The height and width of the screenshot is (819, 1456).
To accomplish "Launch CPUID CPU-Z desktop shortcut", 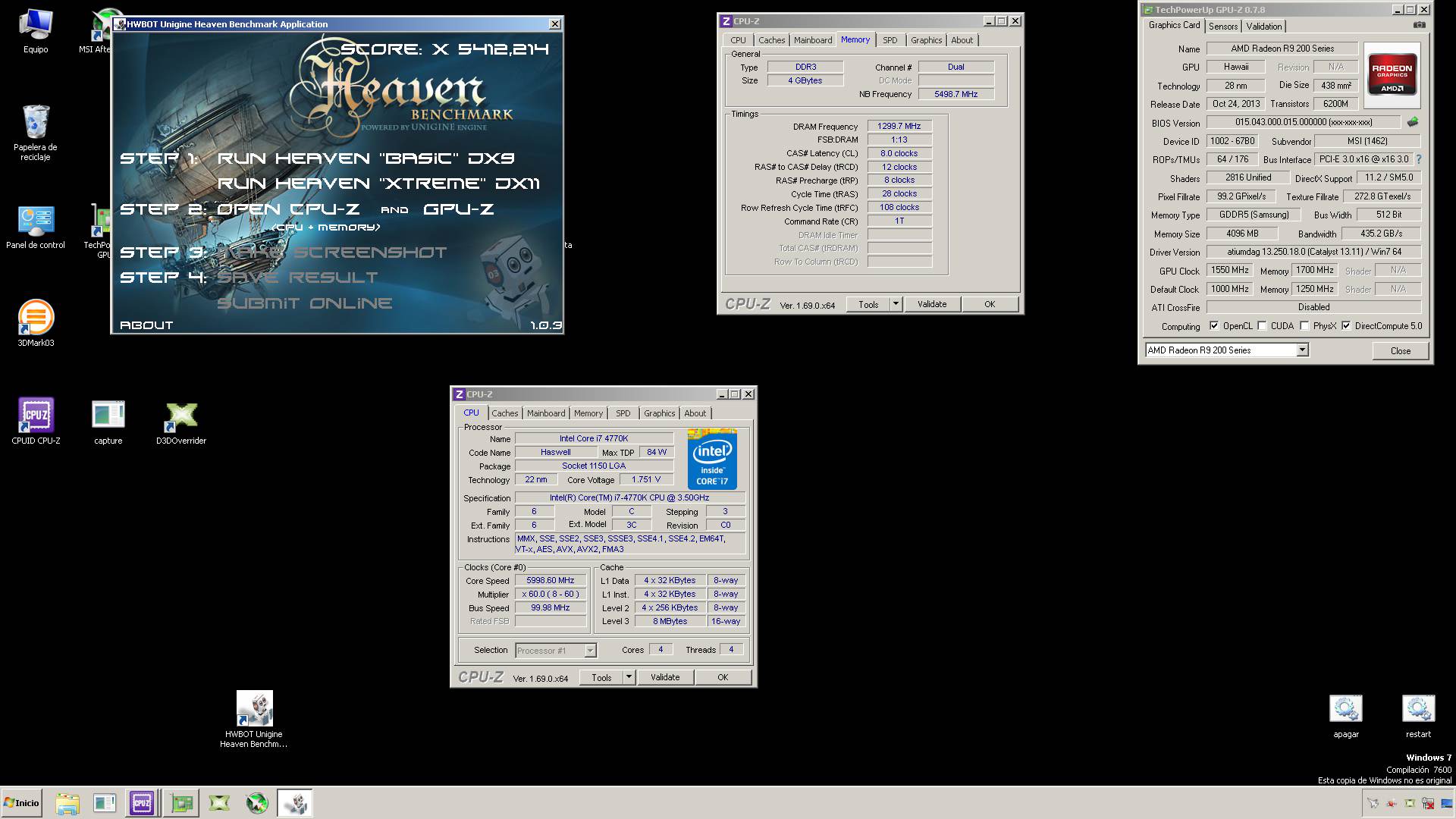I will [36, 421].
